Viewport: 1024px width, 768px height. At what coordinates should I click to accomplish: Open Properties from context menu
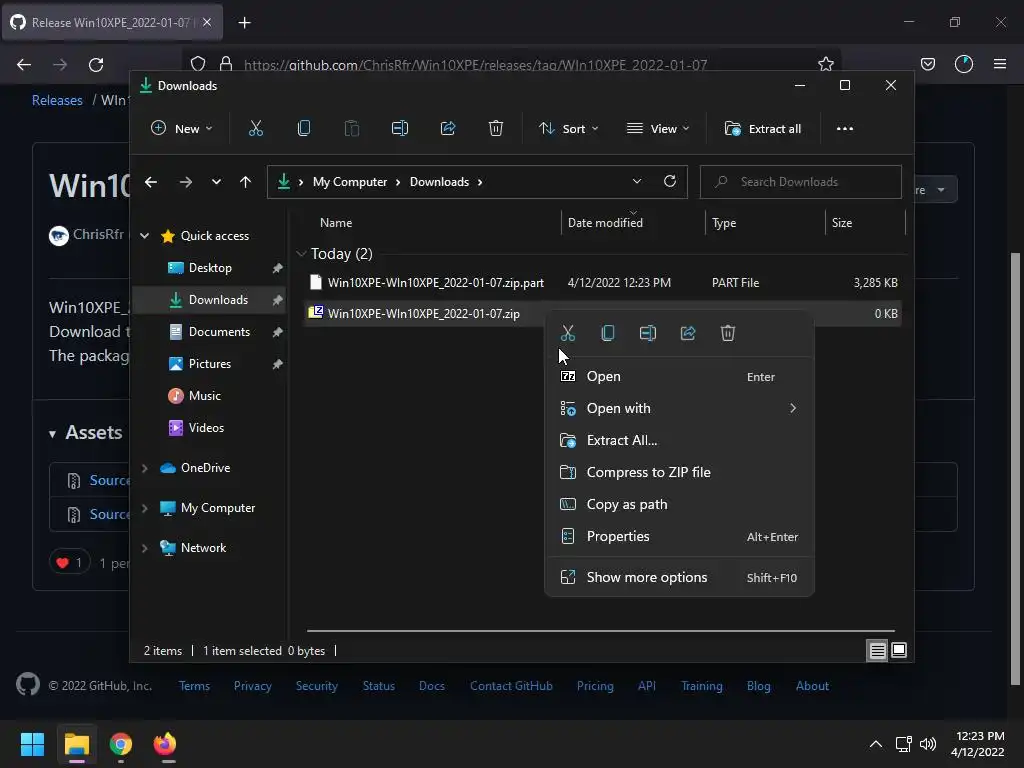pos(679,537)
